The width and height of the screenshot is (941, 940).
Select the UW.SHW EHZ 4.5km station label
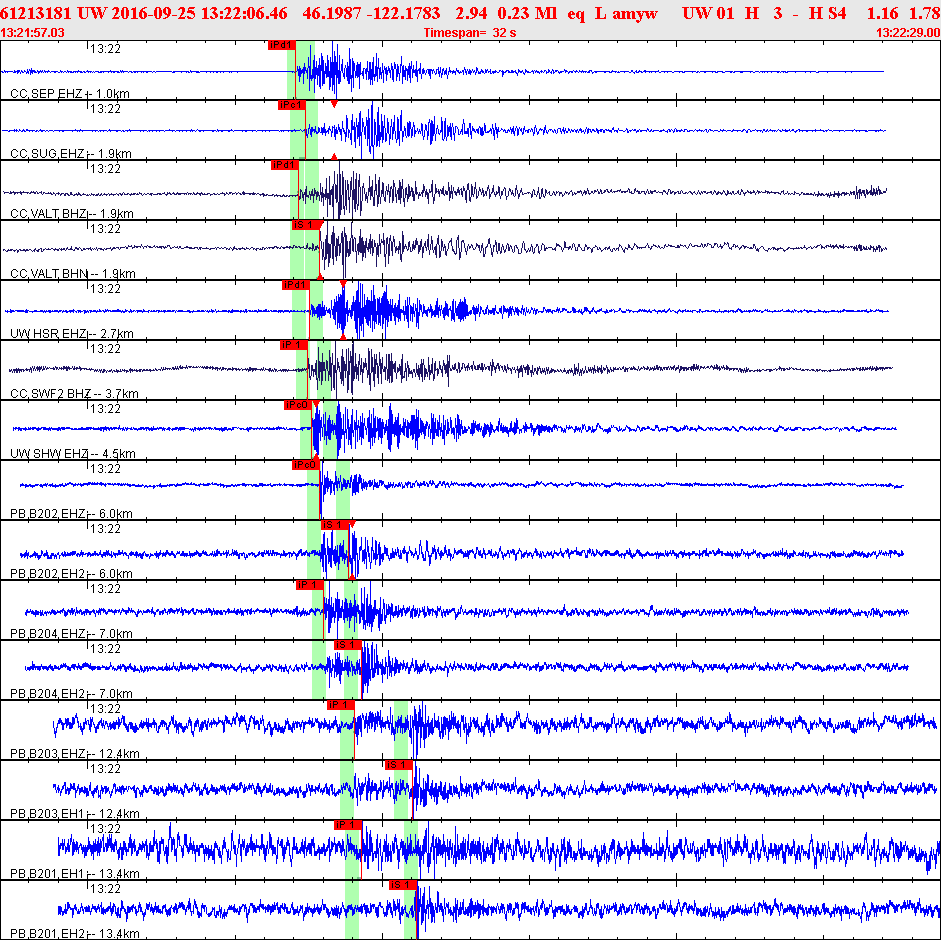point(73,454)
